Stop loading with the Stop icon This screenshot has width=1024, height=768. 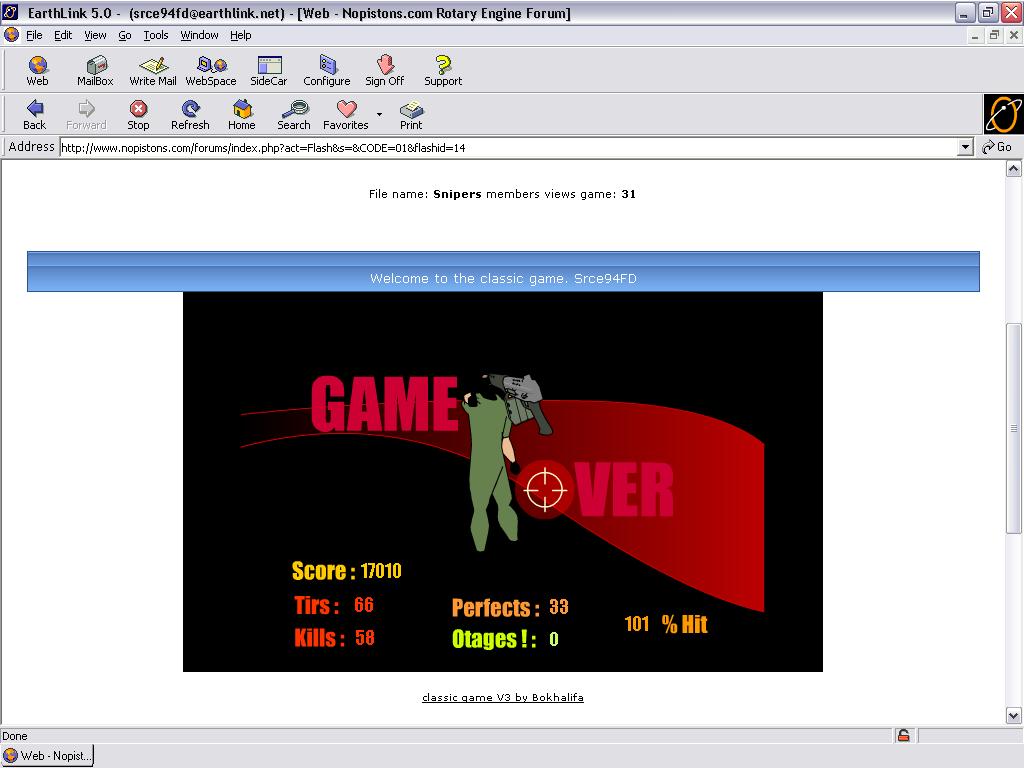(x=138, y=114)
